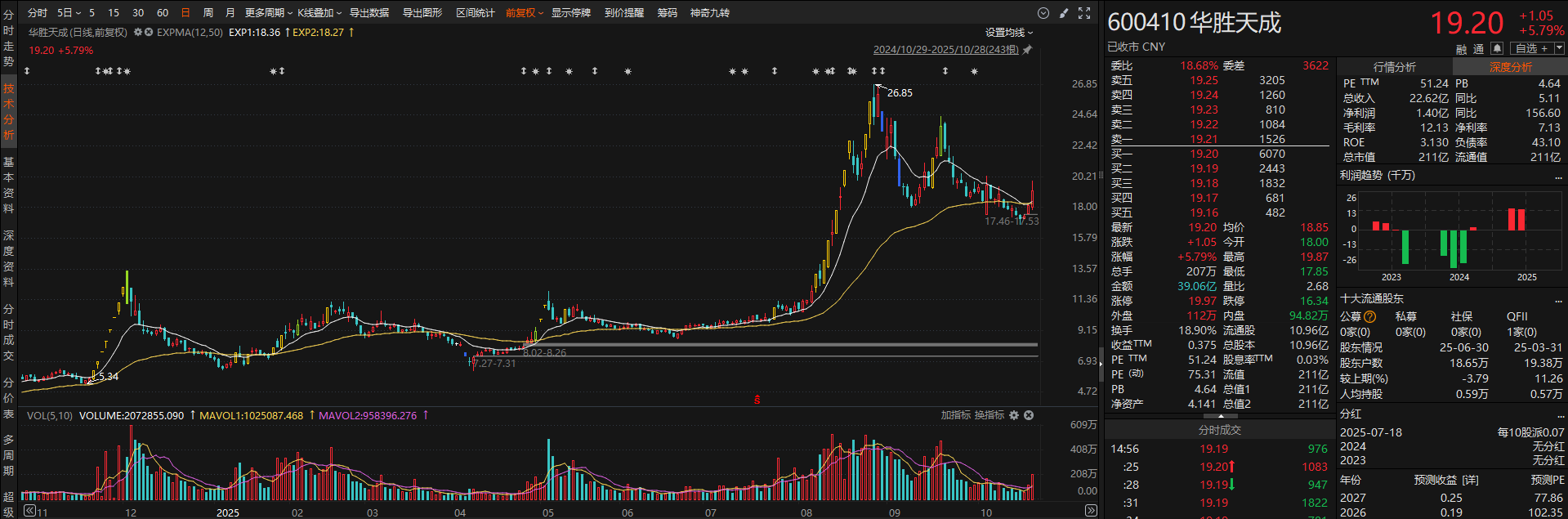Screen dimensions: 1568x519
Task: Click the price alert bell icon
Action: (1497, 48)
